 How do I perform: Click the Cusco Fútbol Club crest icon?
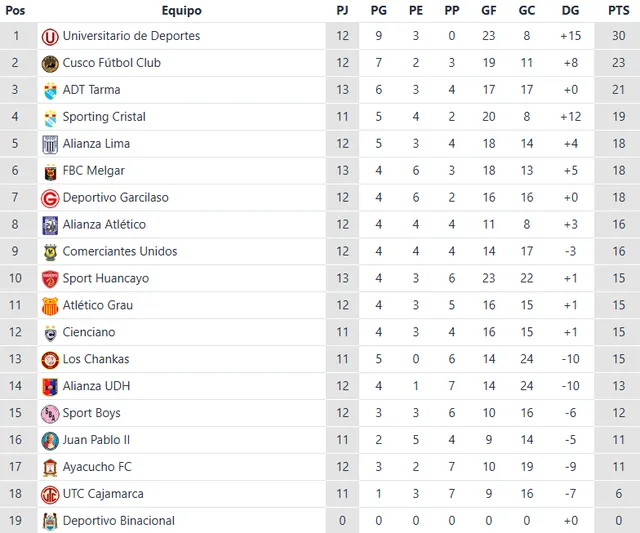click(x=50, y=63)
